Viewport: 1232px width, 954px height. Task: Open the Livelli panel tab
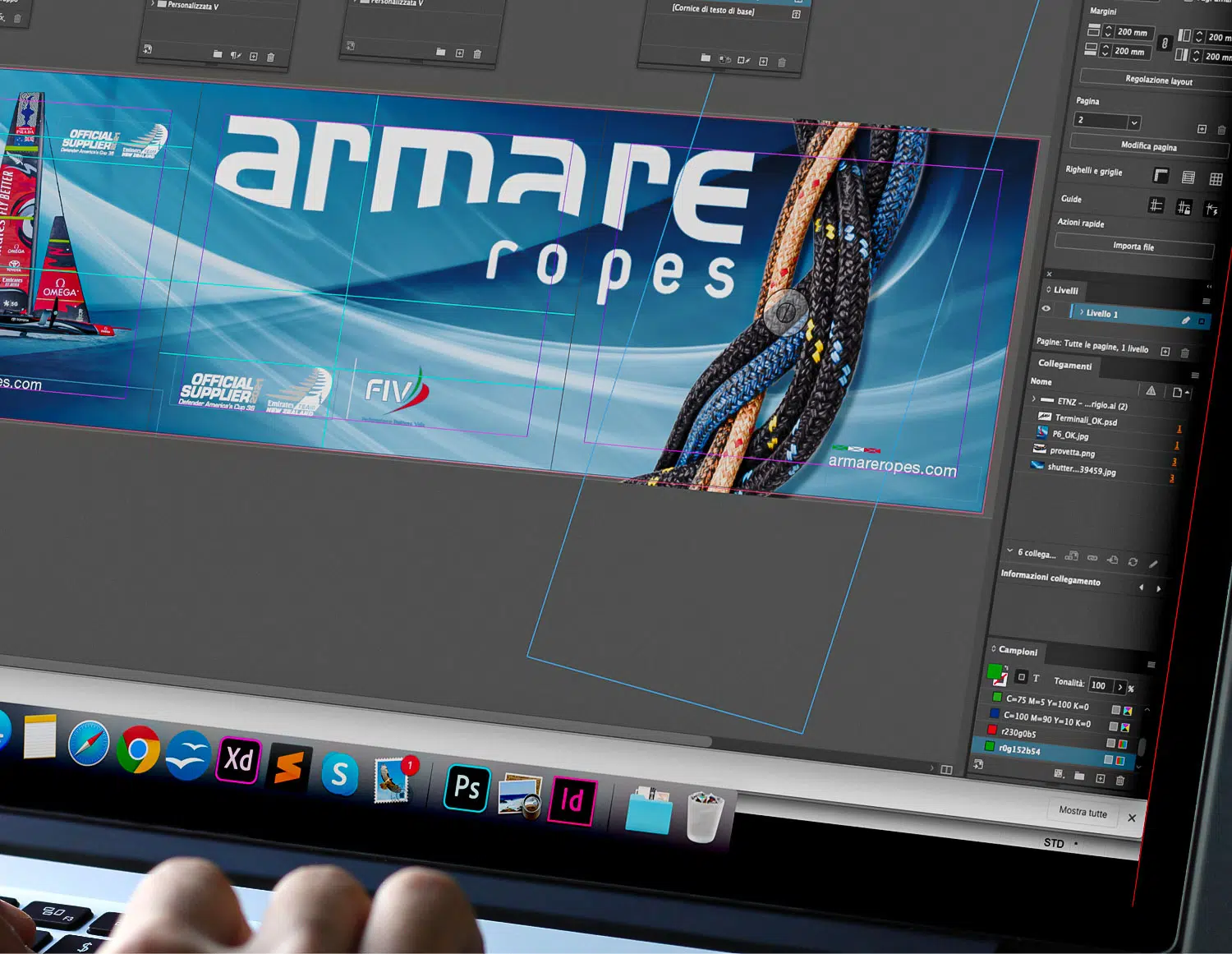pyautogui.click(x=1065, y=290)
